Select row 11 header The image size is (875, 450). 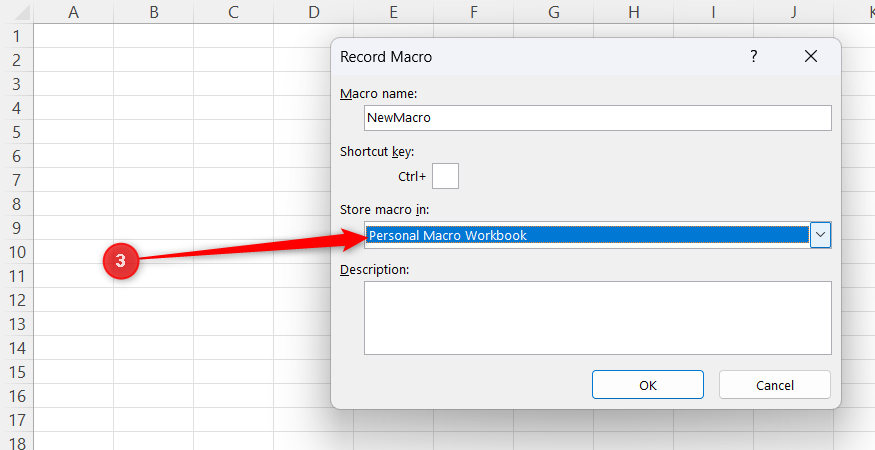click(x=17, y=276)
